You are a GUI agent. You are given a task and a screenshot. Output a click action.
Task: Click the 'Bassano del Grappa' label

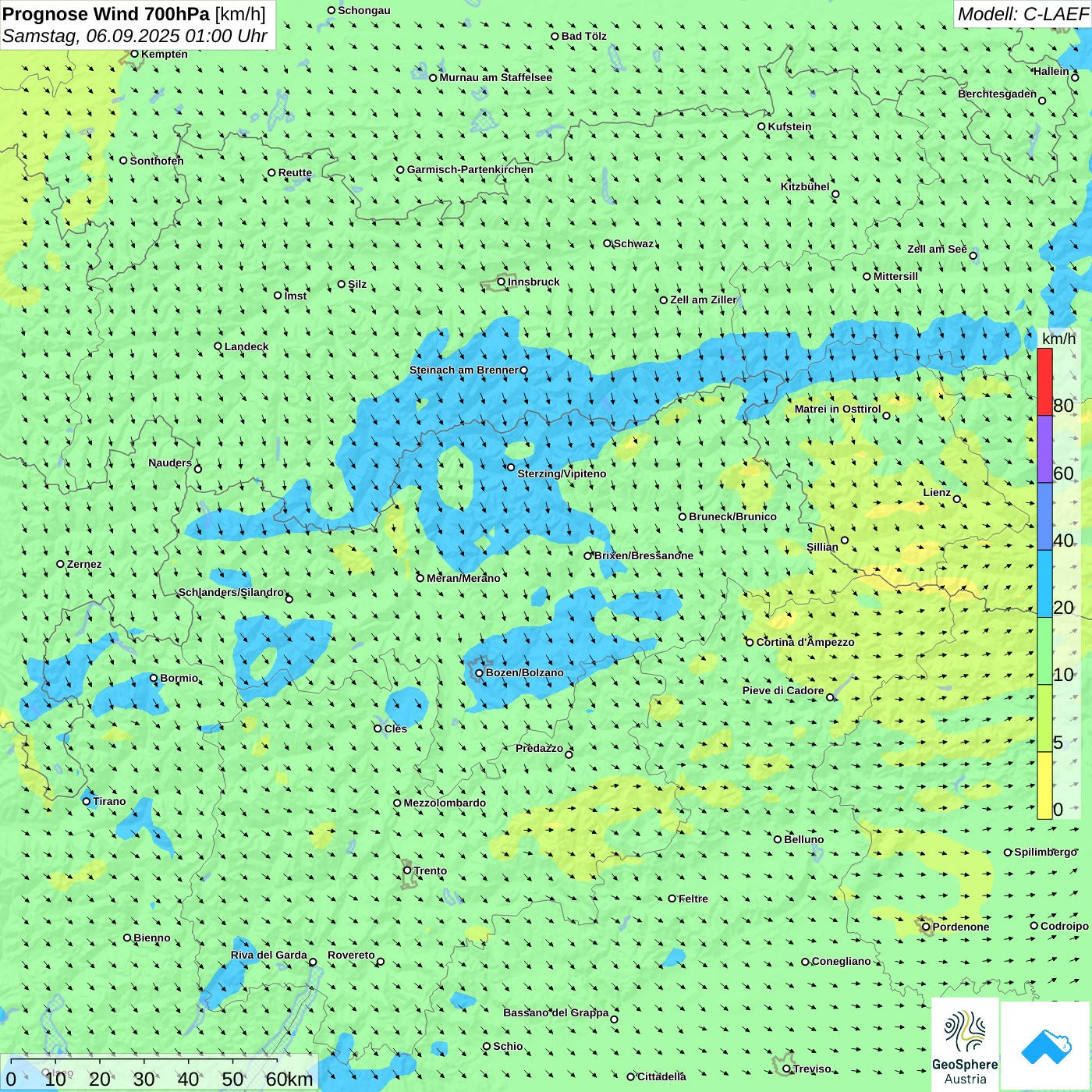point(556,1012)
